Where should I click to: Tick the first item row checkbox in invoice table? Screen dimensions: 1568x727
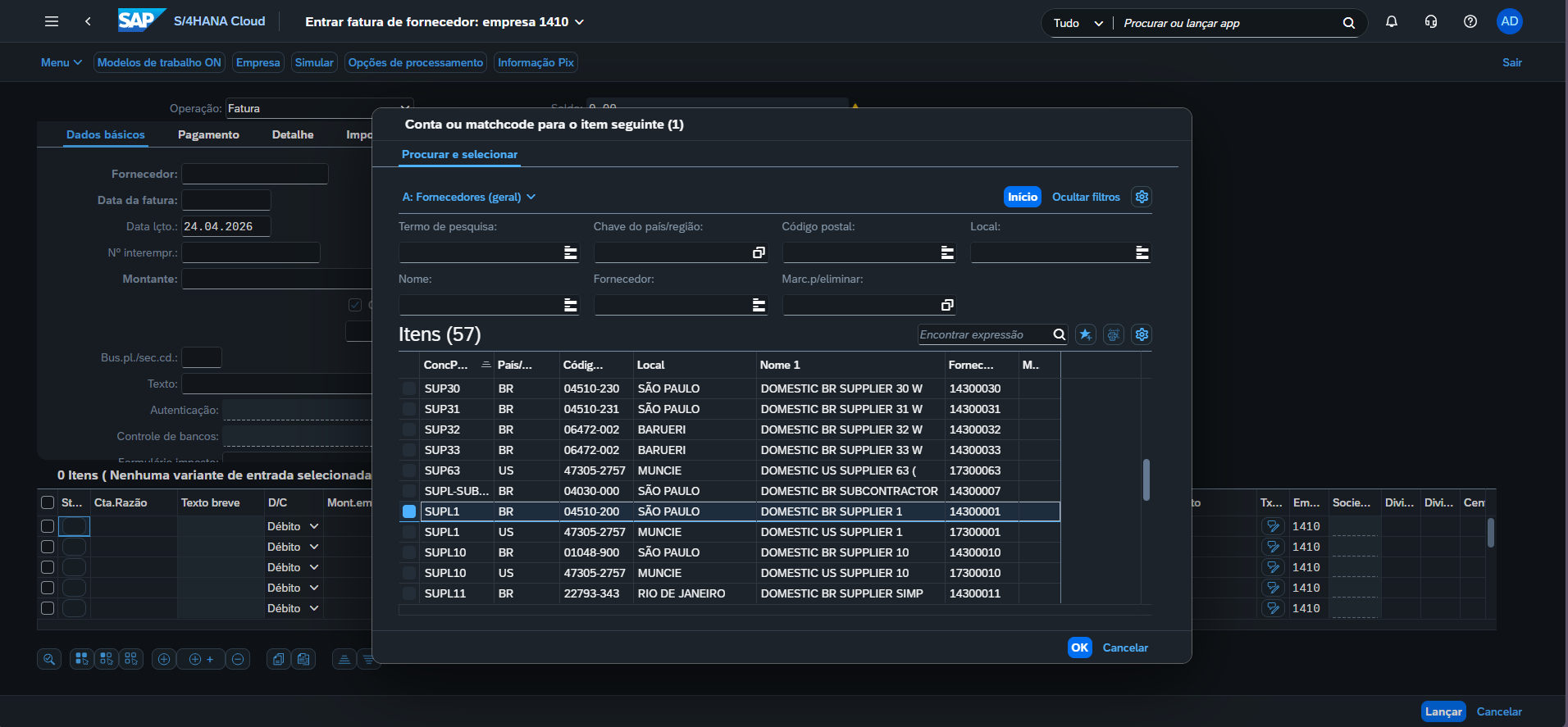48,526
